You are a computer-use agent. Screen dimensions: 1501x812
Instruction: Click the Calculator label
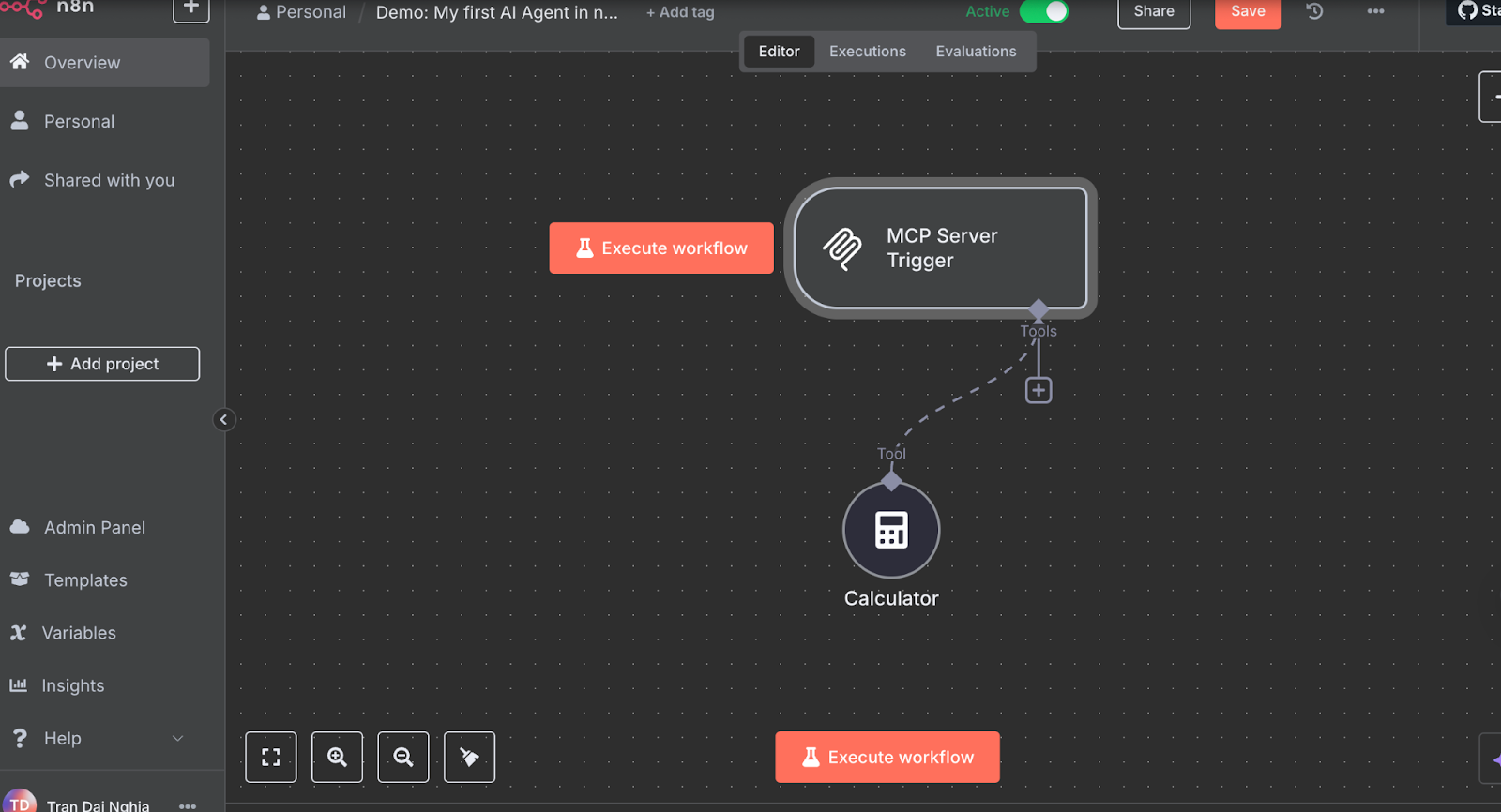click(891, 598)
